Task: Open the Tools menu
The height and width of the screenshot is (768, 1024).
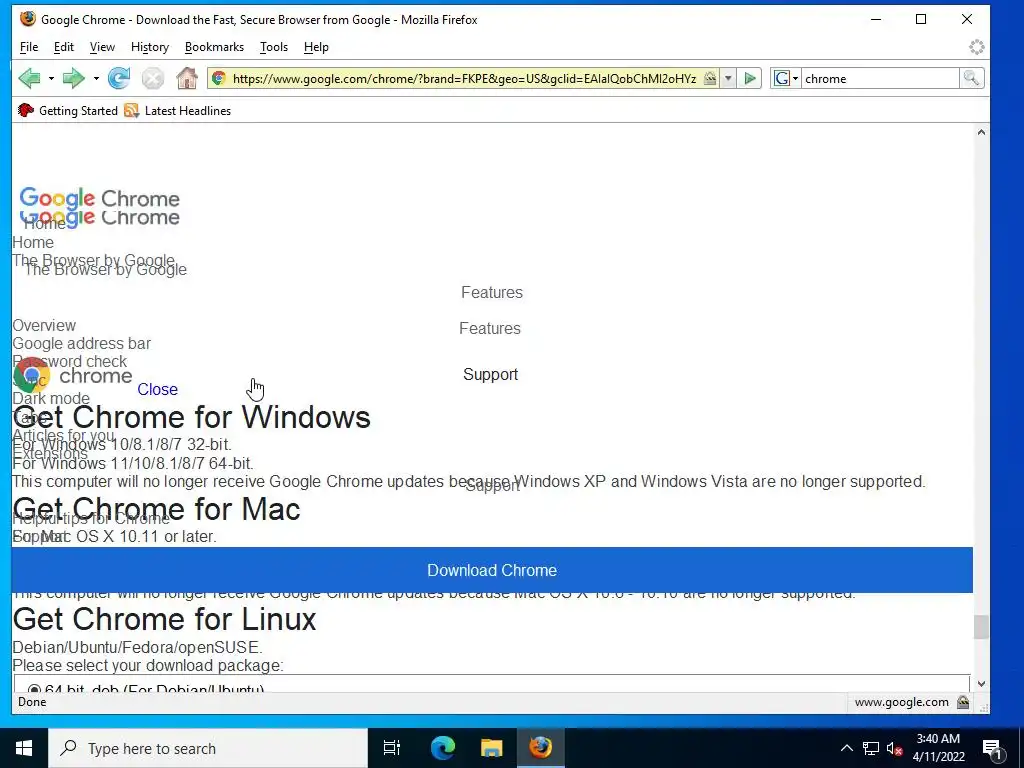Action: point(274,47)
